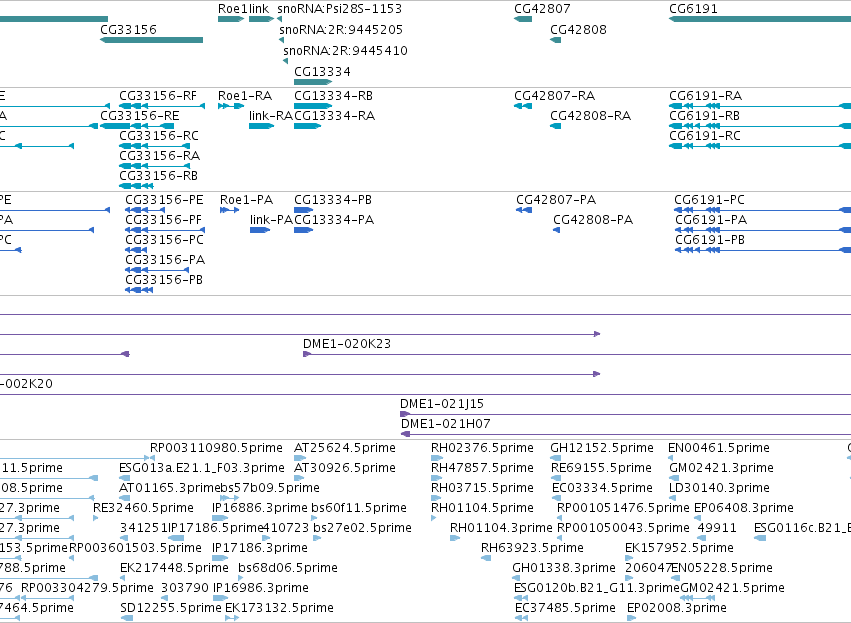Click the EP02008.3prime EST label

coord(677,608)
